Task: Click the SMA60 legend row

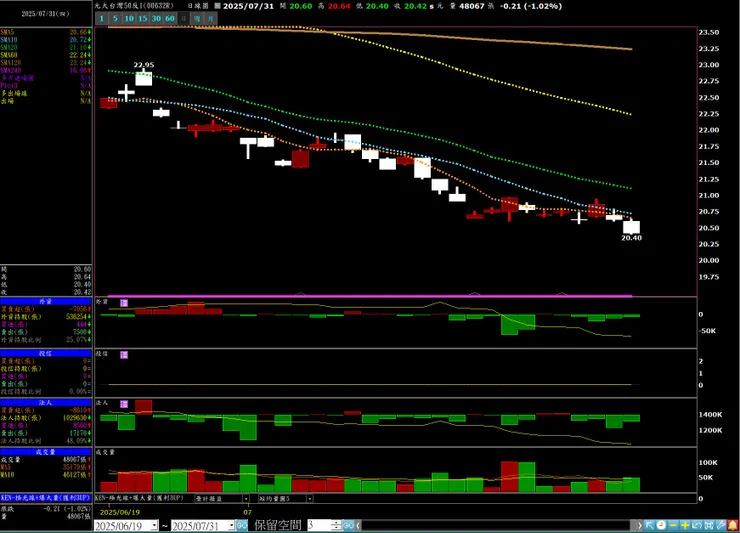Action: pos(46,55)
